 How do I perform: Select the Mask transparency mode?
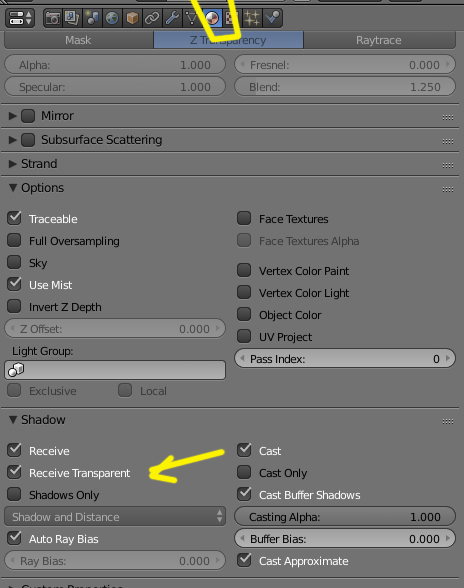pyautogui.click(x=79, y=40)
